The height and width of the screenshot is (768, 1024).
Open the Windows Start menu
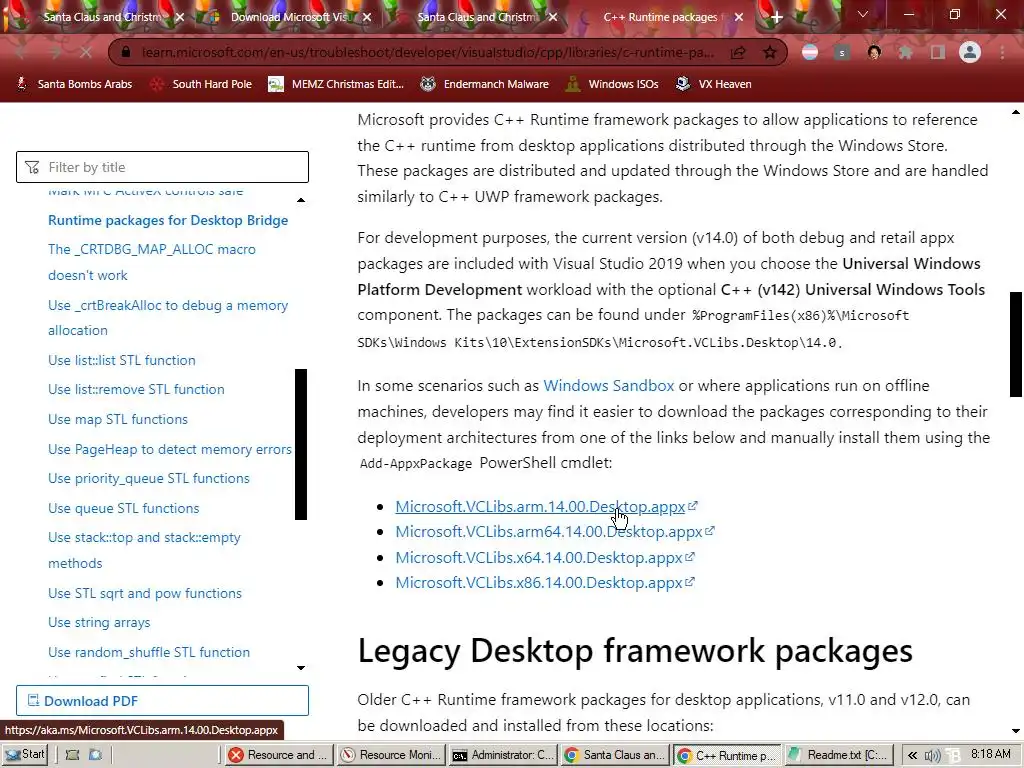(25, 754)
